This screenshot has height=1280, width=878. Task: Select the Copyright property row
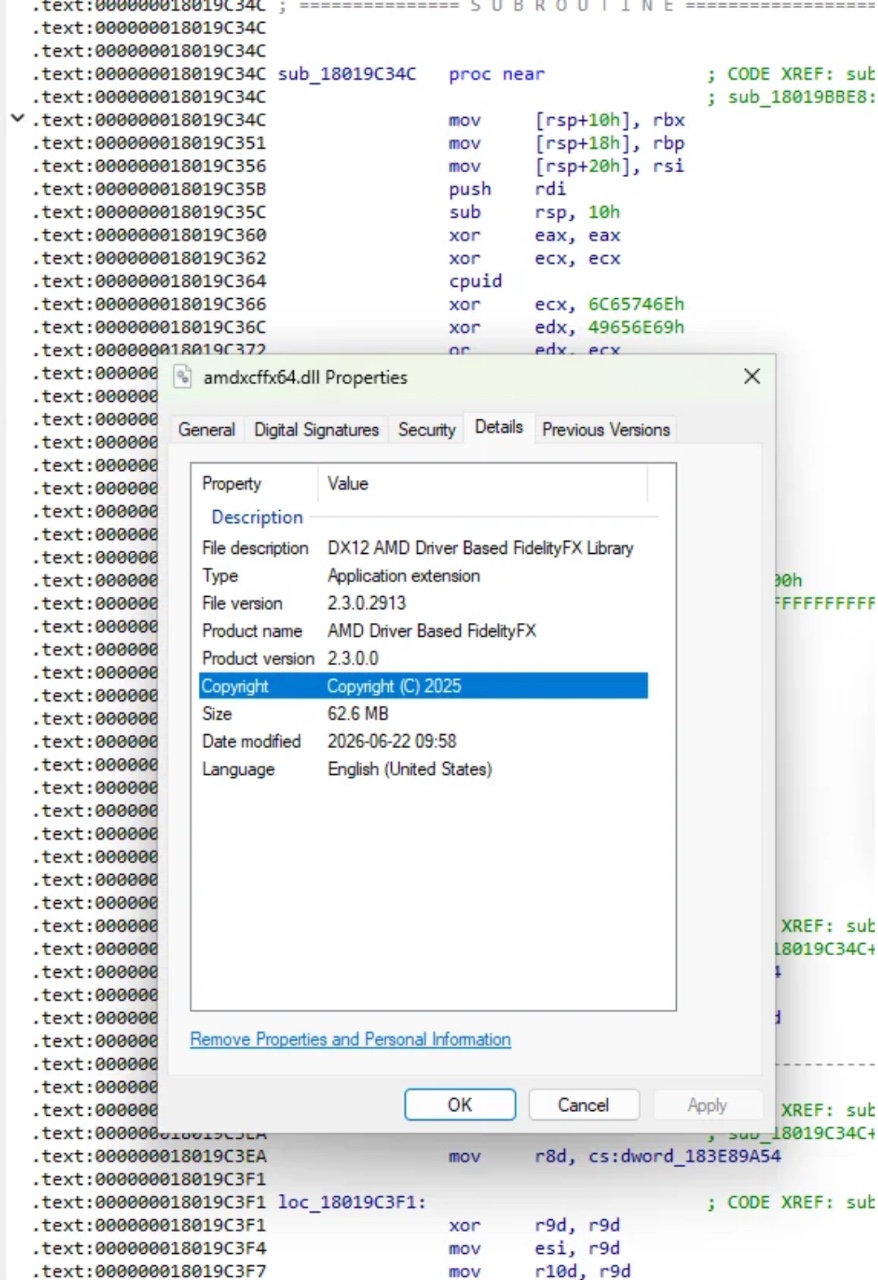click(x=423, y=686)
